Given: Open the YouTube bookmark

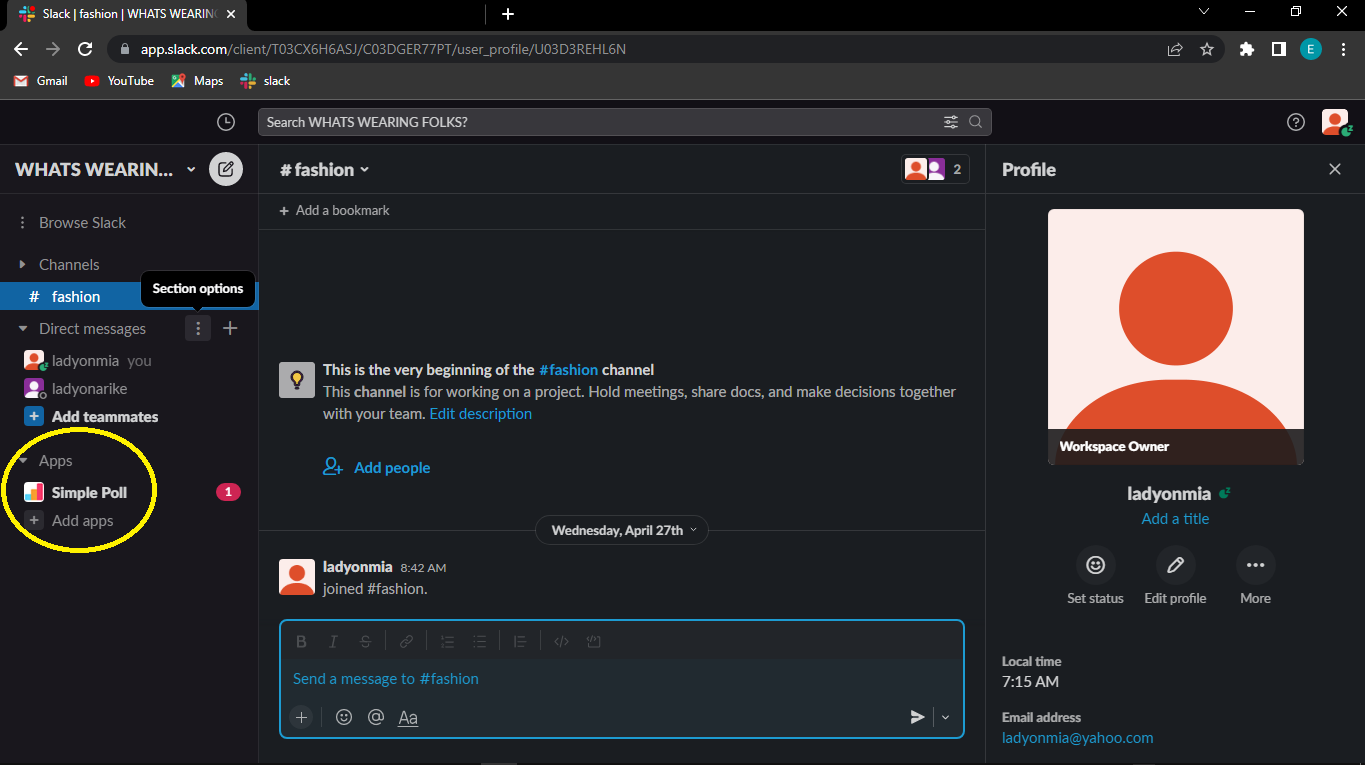Looking at the screenshot, I should click(119, 81).
